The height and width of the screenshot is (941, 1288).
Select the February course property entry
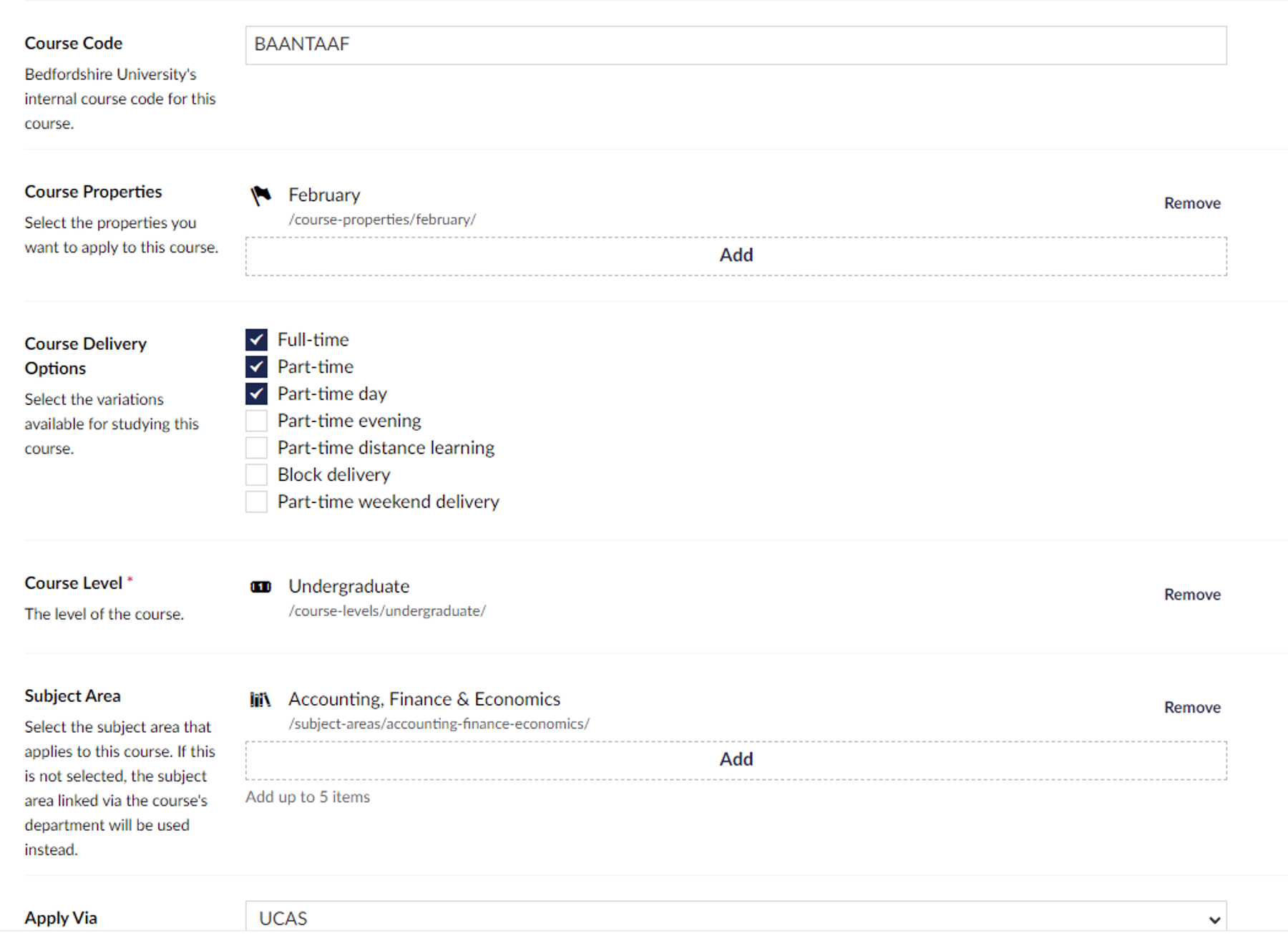[x=324, y=195]
